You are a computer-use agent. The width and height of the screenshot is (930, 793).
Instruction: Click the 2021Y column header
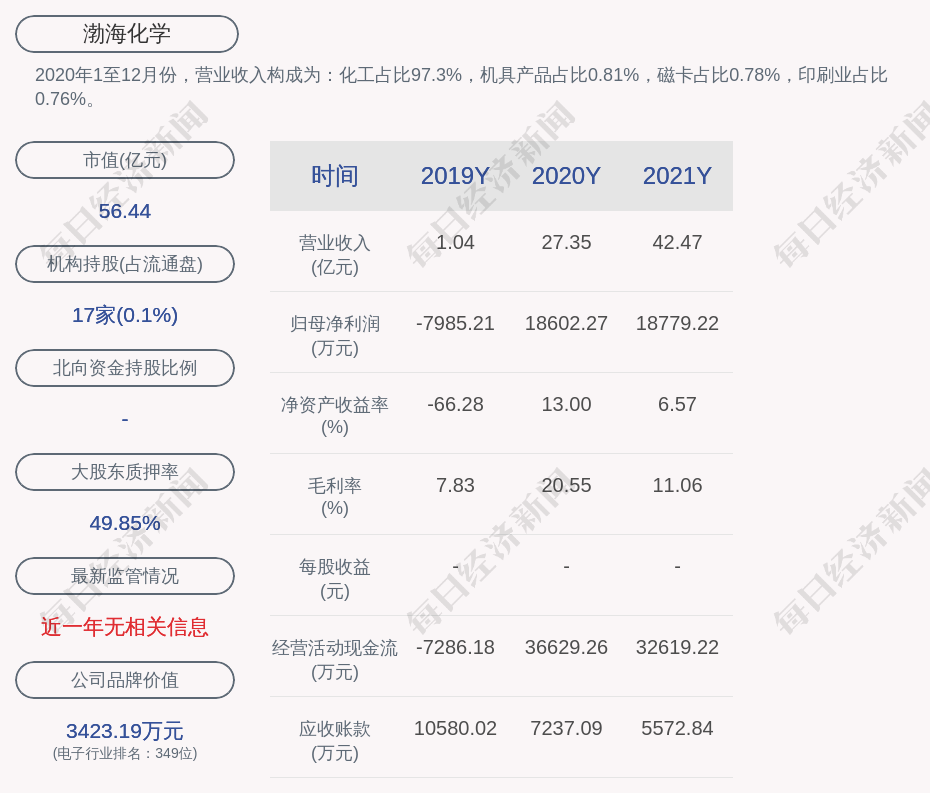(x=677, y=176)
